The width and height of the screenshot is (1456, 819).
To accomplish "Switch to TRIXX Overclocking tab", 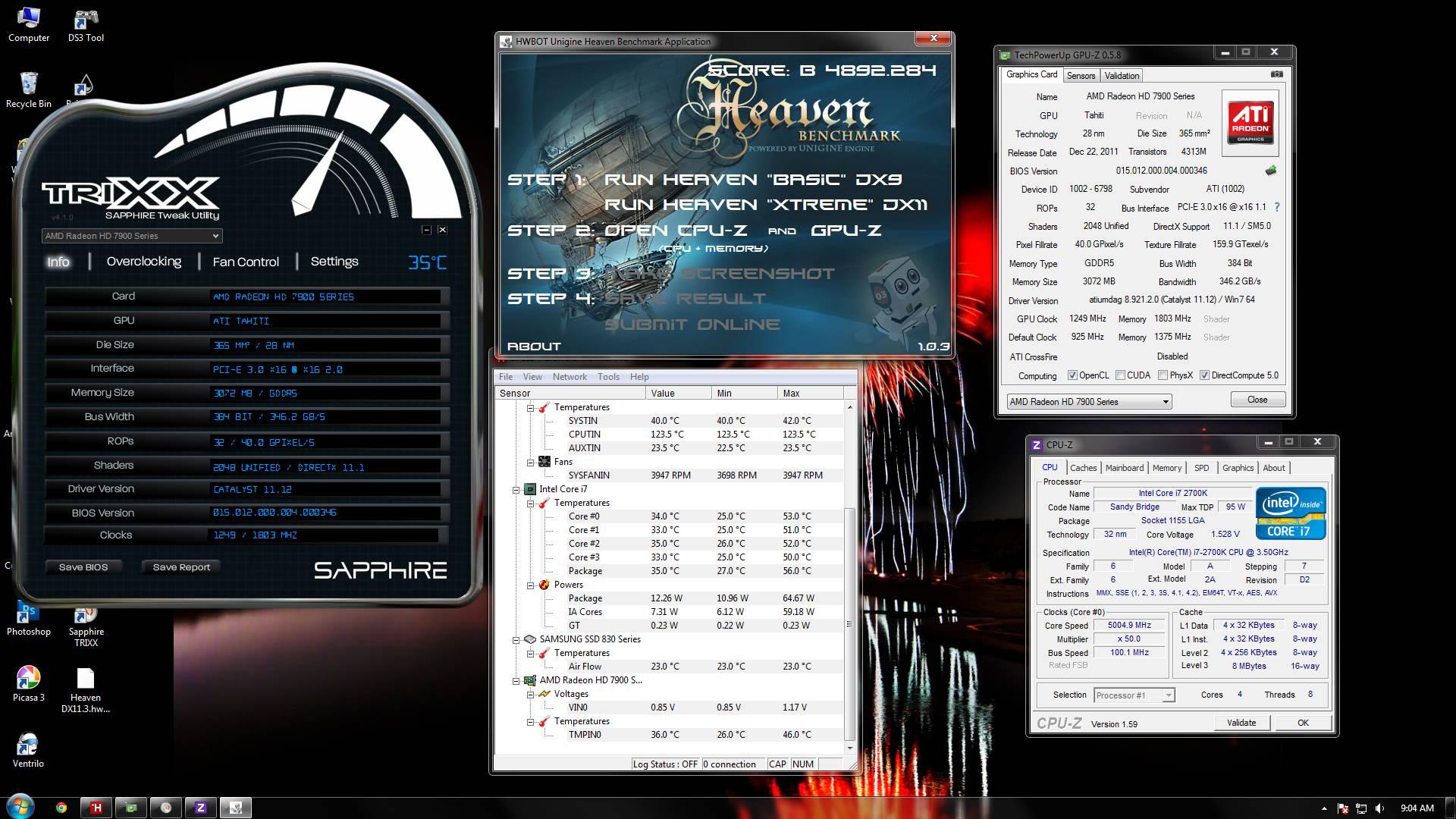I will click(144, 262).
